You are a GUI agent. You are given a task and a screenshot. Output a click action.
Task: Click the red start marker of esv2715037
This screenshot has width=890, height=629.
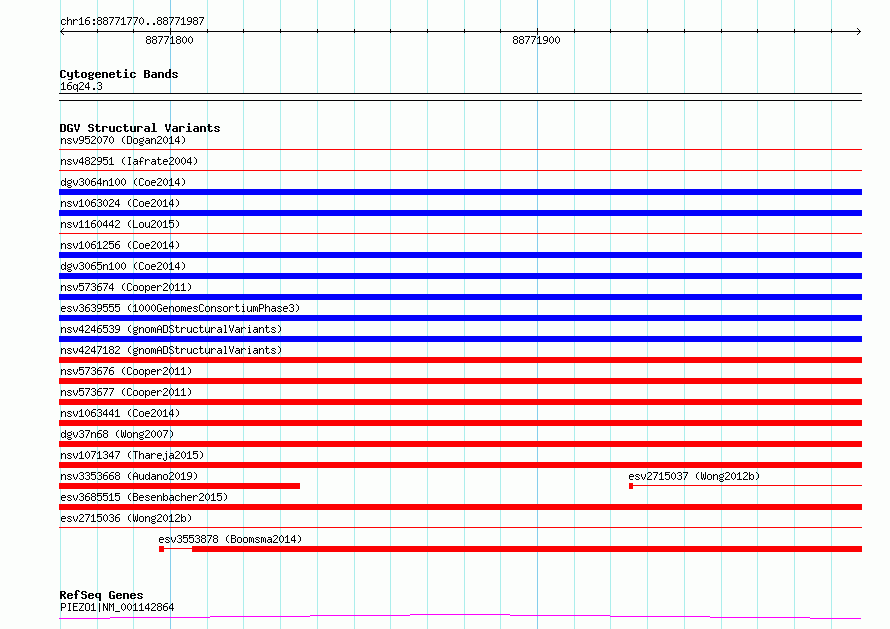[x=631, y=486]
